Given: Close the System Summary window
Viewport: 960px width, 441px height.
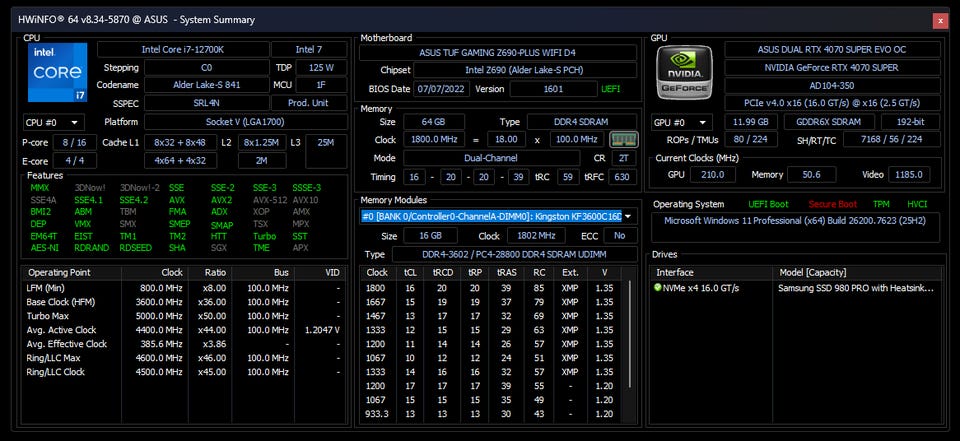Looking at the screenshot, I should pos(939,19).
